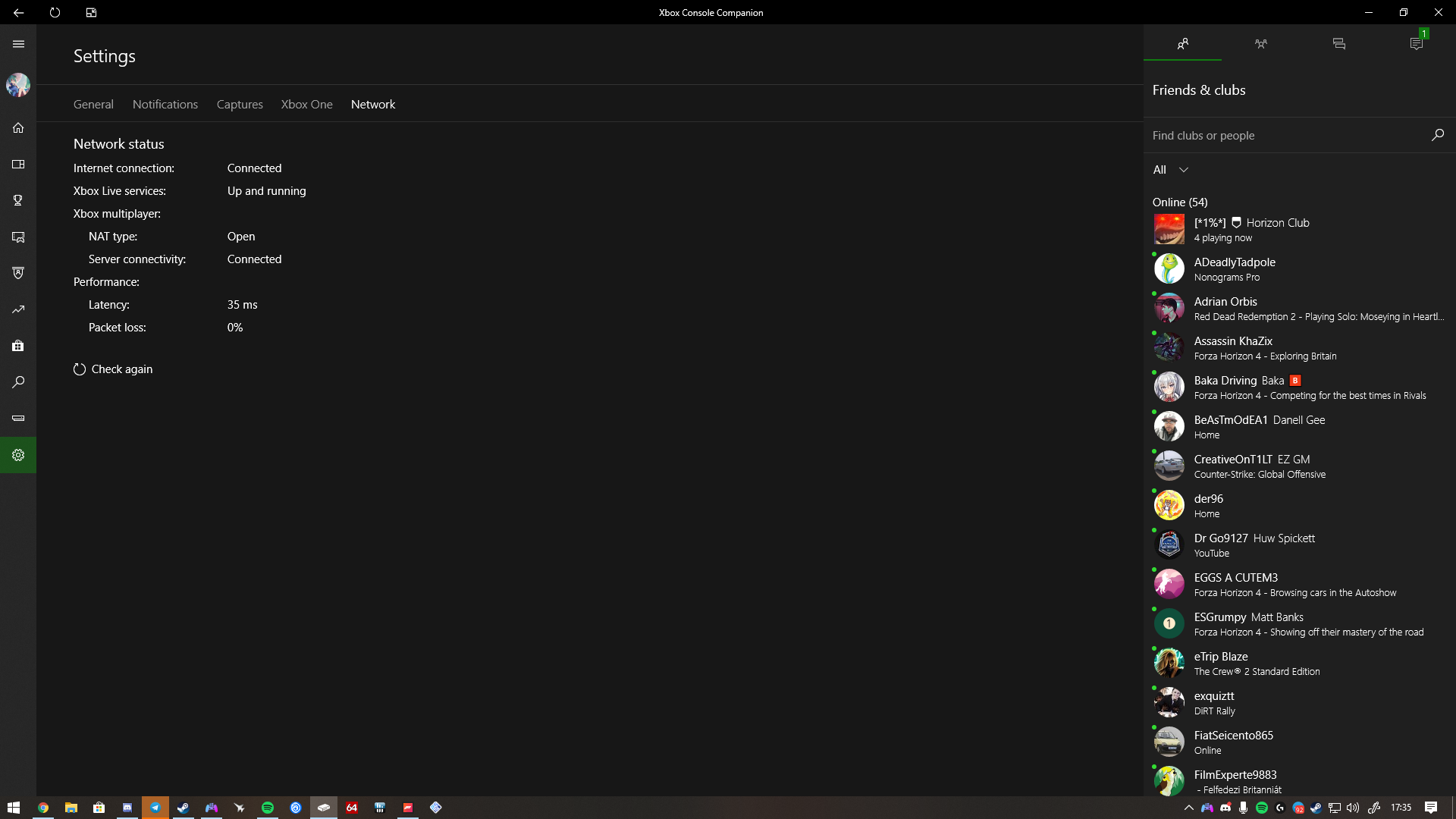Open the Notifications settings tab

pos(165,105)
